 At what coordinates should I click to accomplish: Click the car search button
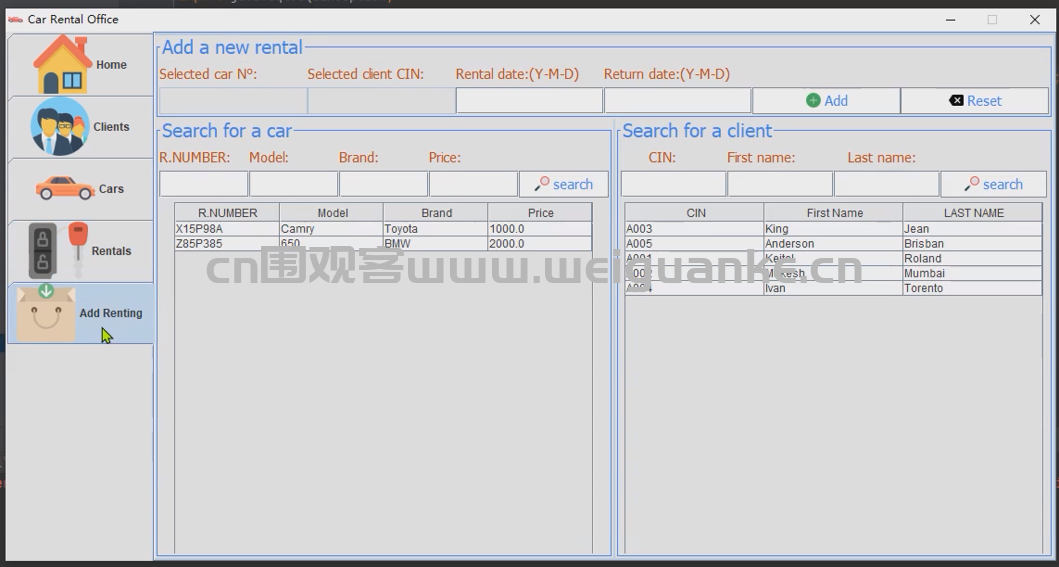coord(563,184)
